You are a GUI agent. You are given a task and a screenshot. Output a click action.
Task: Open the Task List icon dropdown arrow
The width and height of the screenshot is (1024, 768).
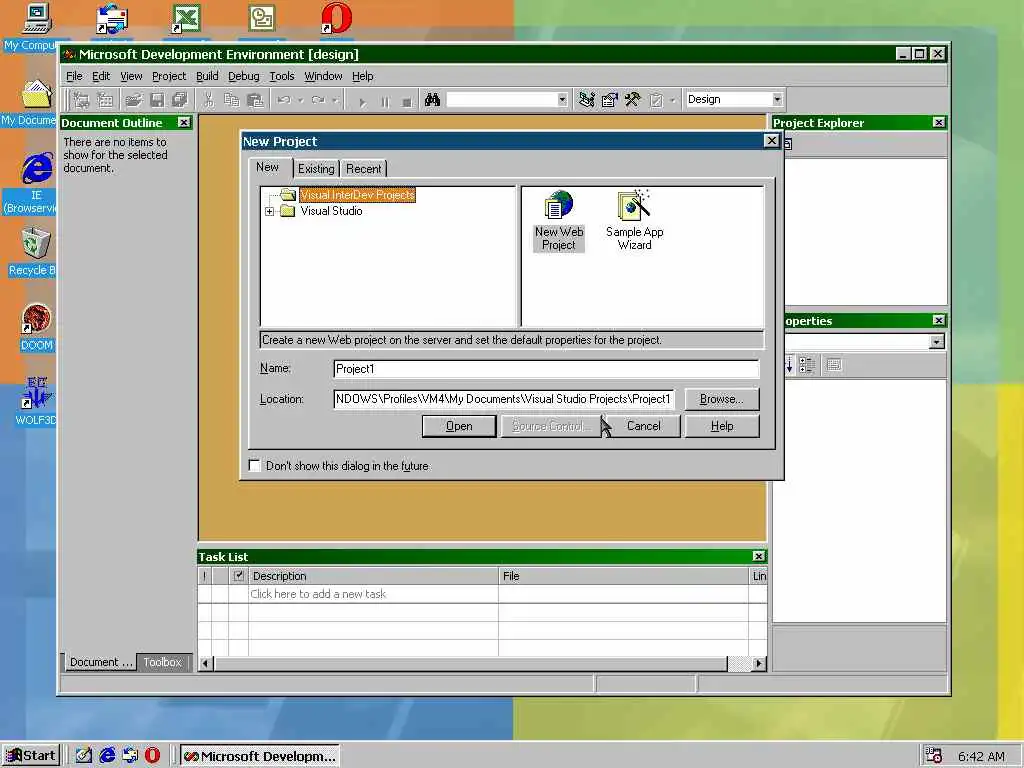tap(673, 101)
